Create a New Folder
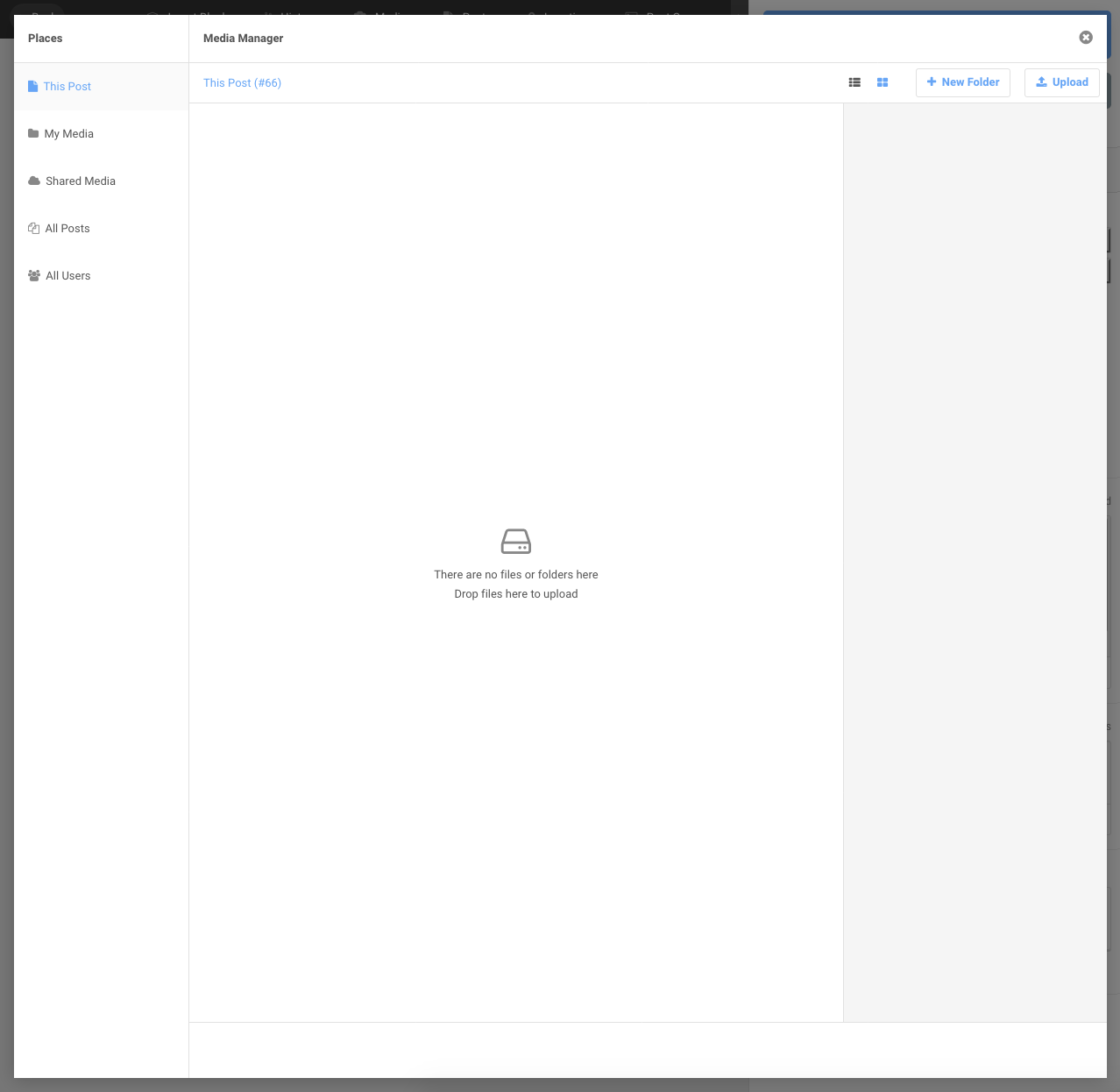1120x1092 pixels. coord(963,82)
